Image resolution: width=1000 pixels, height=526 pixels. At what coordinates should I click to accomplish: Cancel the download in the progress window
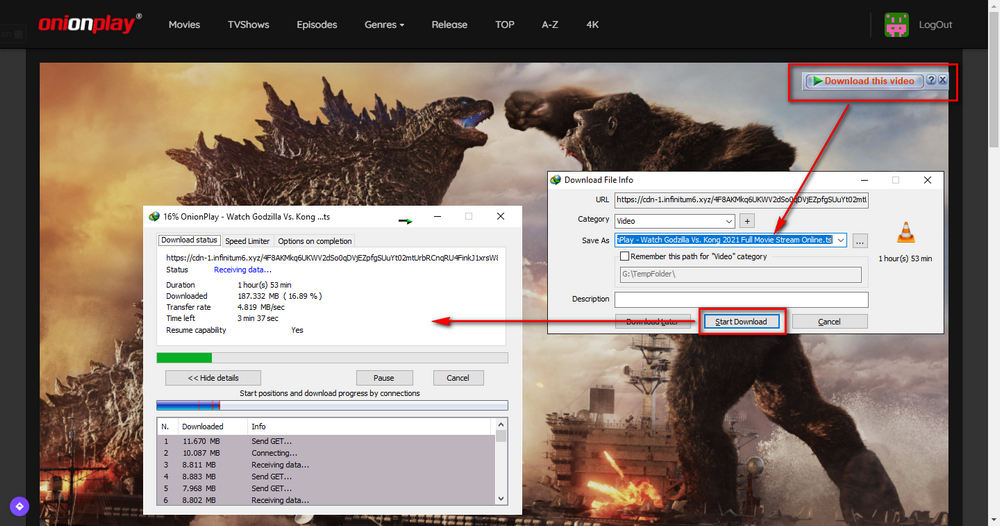458,378
